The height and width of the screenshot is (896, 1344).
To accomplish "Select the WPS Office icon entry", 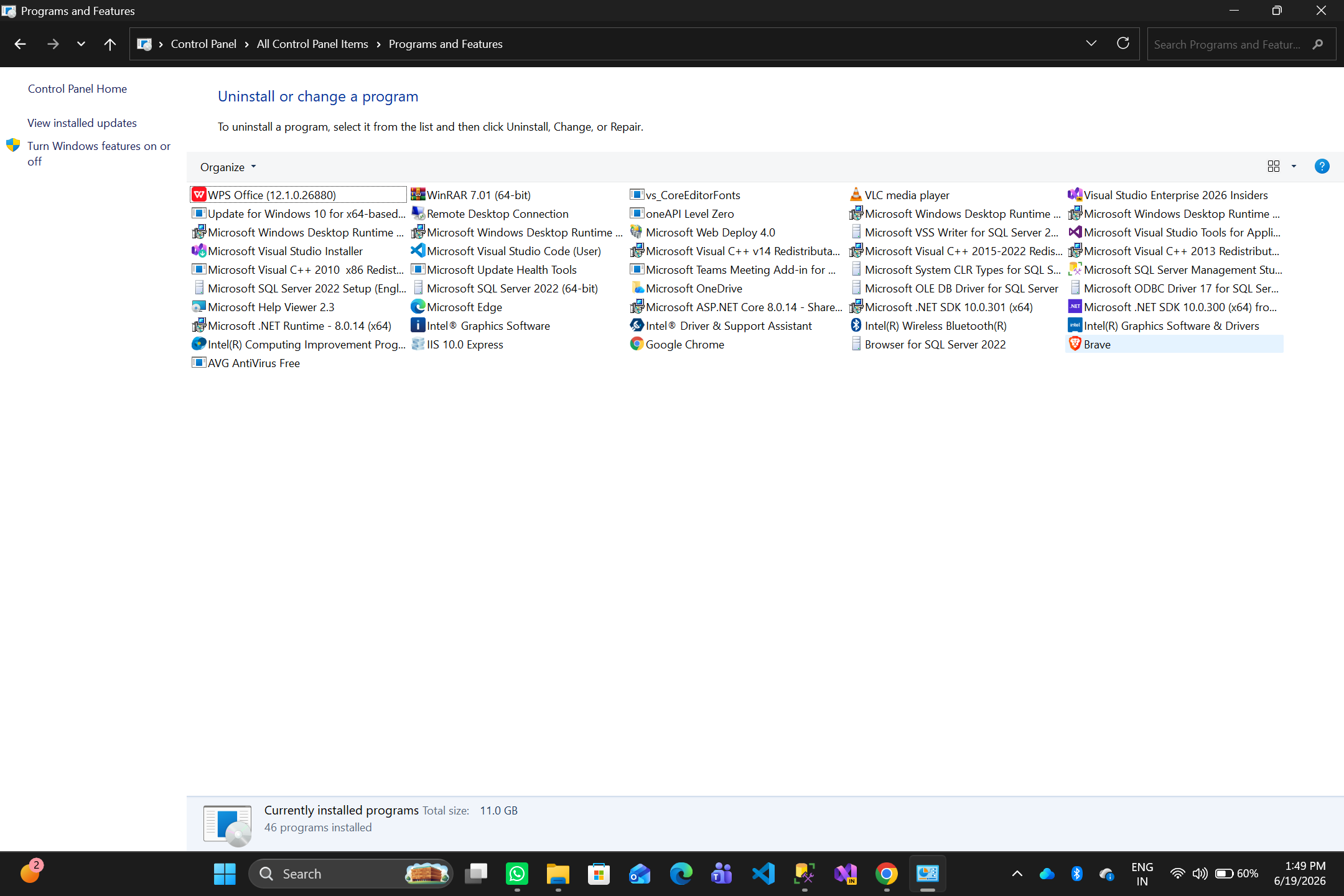I will (x=198, y=195).
